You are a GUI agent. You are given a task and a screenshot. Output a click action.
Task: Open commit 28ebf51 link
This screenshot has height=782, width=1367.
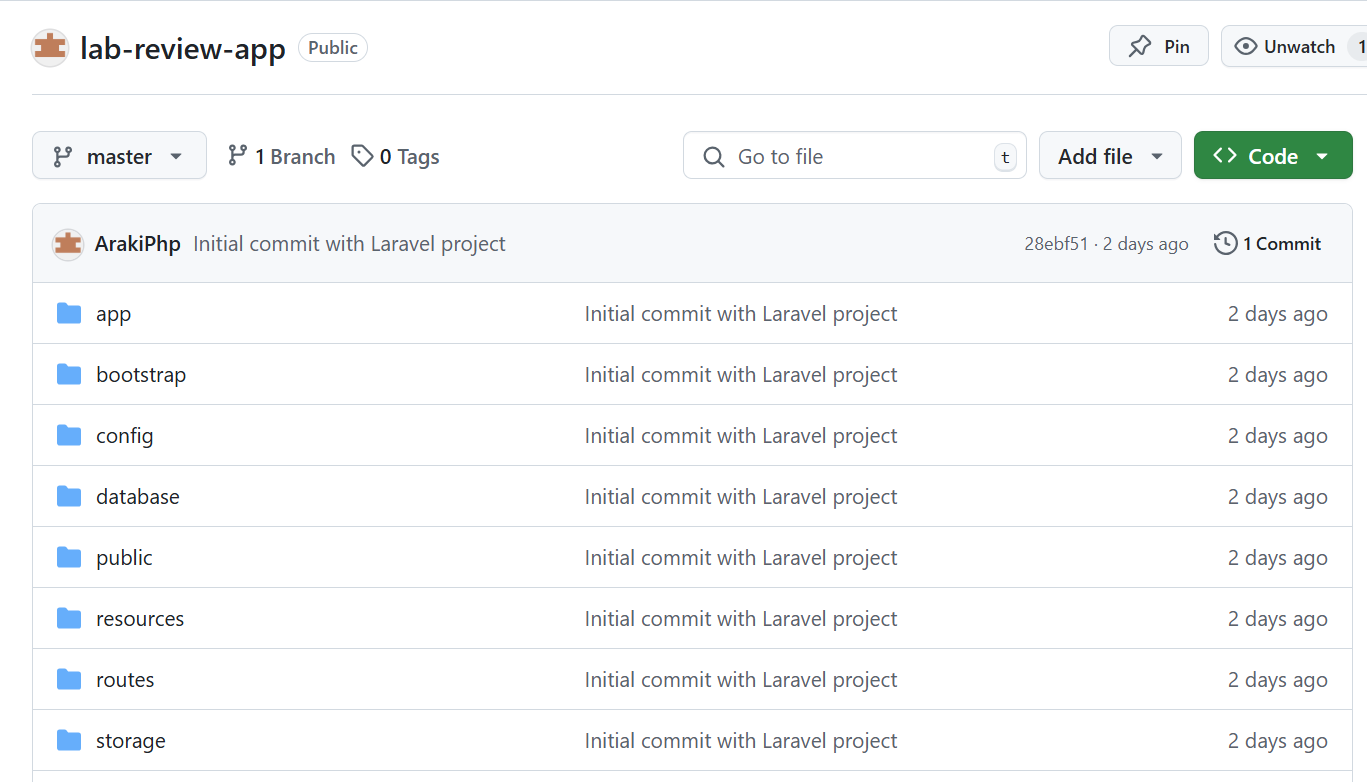click(x=1055, y=244)
